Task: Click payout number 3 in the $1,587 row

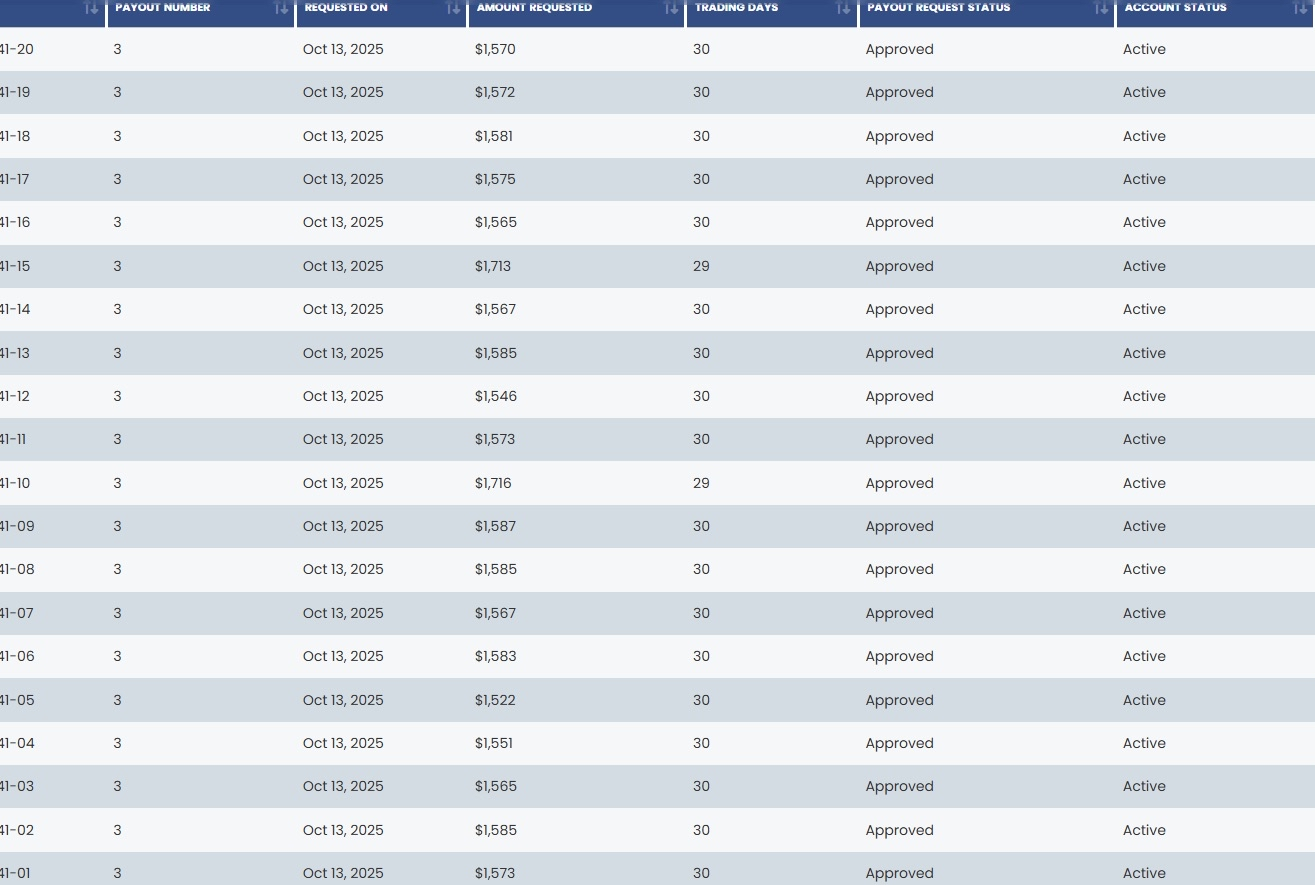Action: (x=117, y=526)
